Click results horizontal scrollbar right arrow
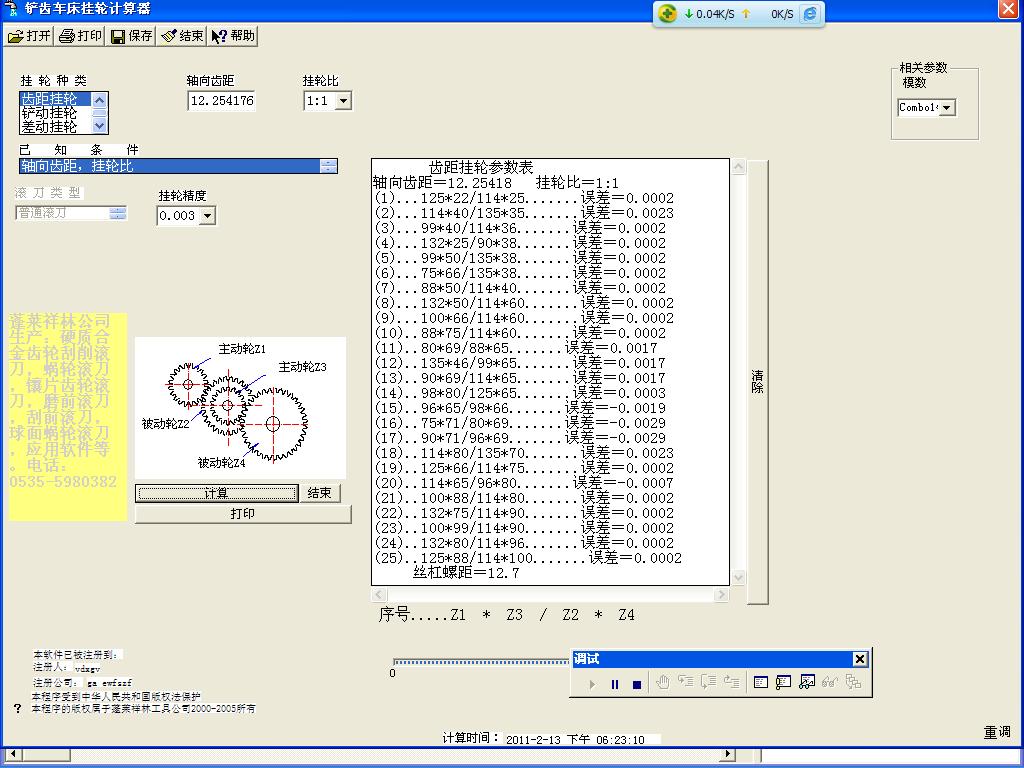Screen dimensions: 1024x768 [x=721, y=594]
